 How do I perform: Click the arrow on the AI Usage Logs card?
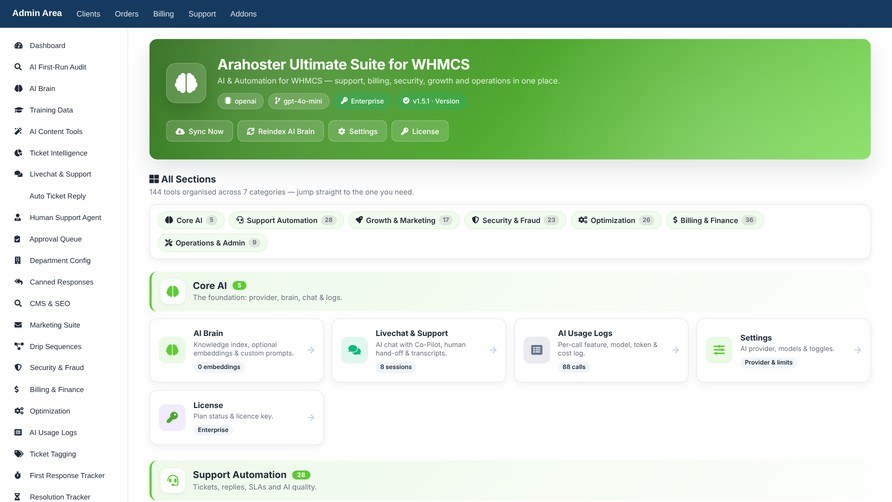675,350
